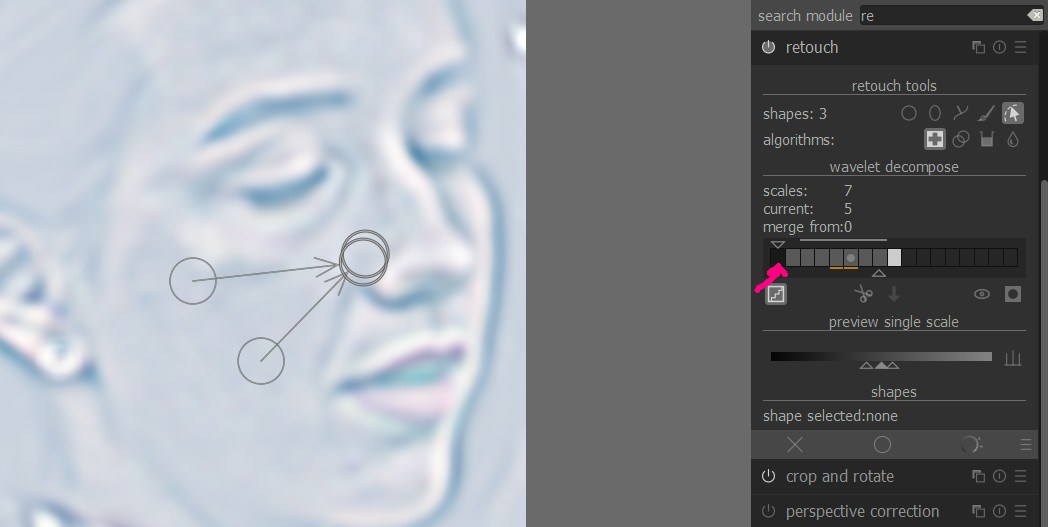The width and height of the screenshot is (1048, 527).
Task: Toggle the eye suppress masks icon
Action: (x=981, y=294)
